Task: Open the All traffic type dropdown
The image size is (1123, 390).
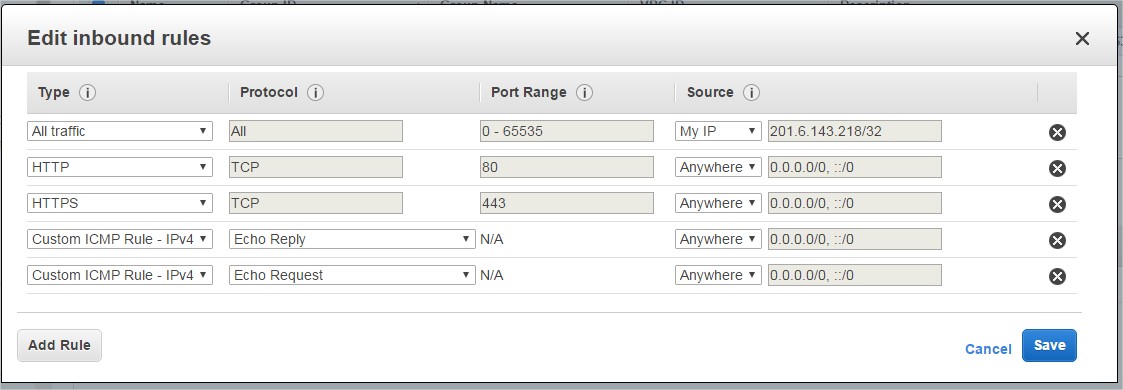Action: 120,131
